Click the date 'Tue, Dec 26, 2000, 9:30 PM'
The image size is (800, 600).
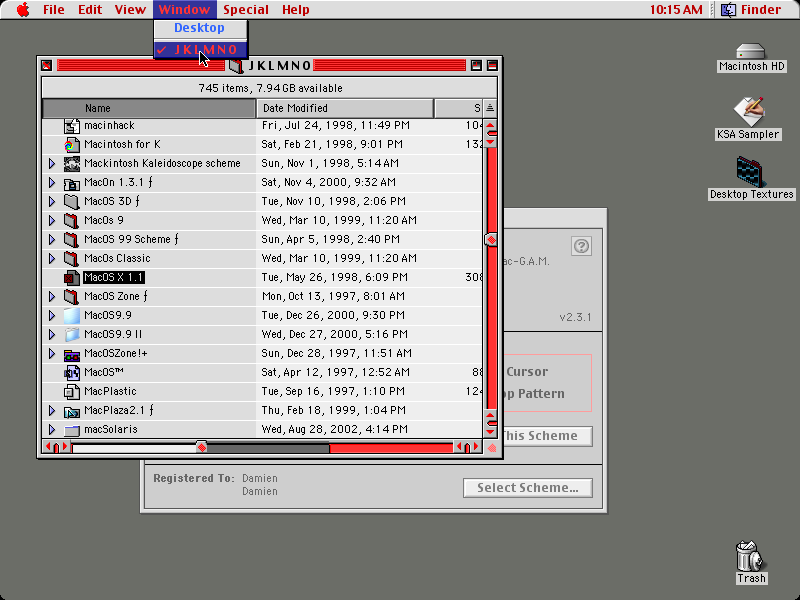333,315
